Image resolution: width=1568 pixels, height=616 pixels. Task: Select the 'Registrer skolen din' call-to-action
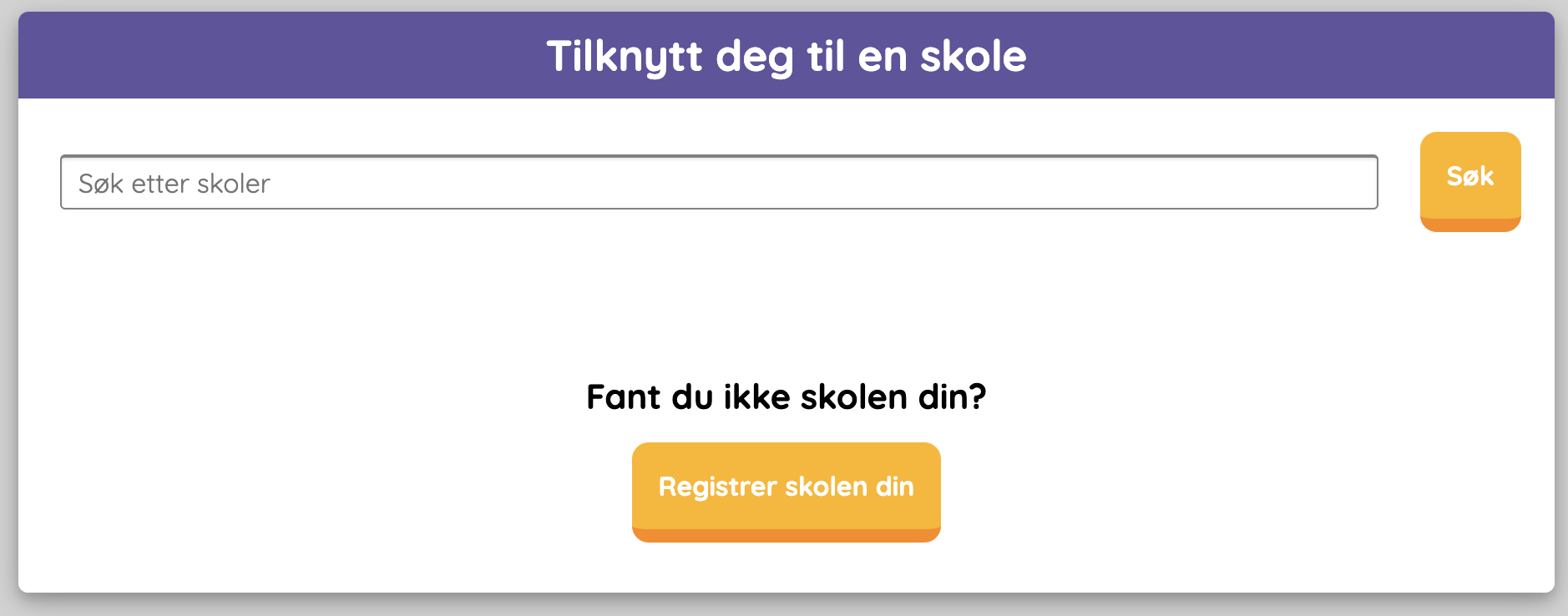(786, 488)
